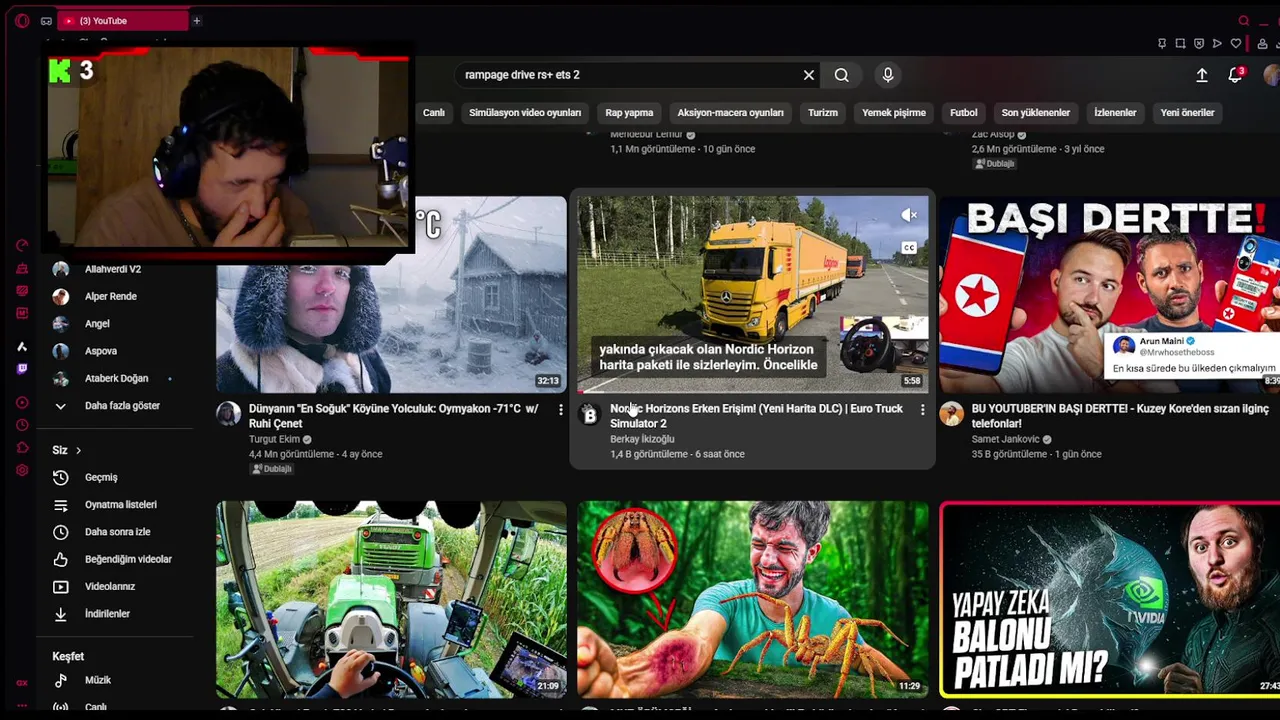
Task: Select Aksiyon-macera oyunları chip
Action: tap(730, 113)
